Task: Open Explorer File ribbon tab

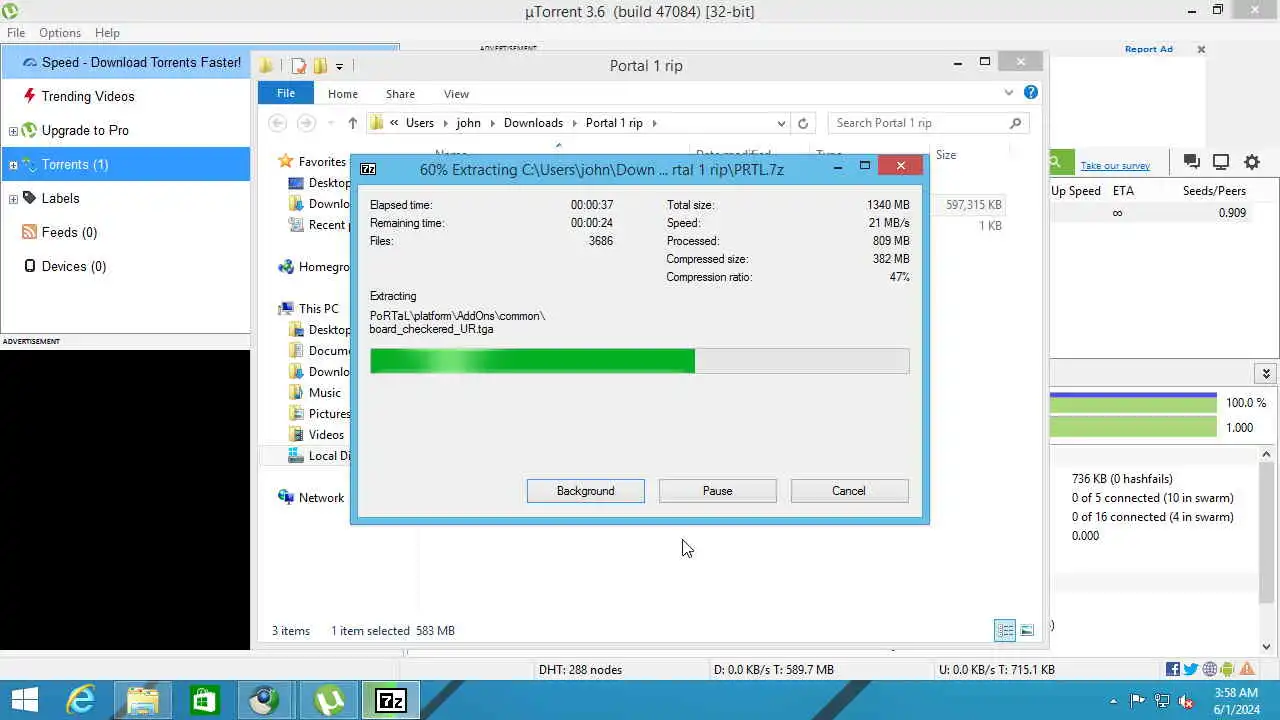Action: [286, 93]
